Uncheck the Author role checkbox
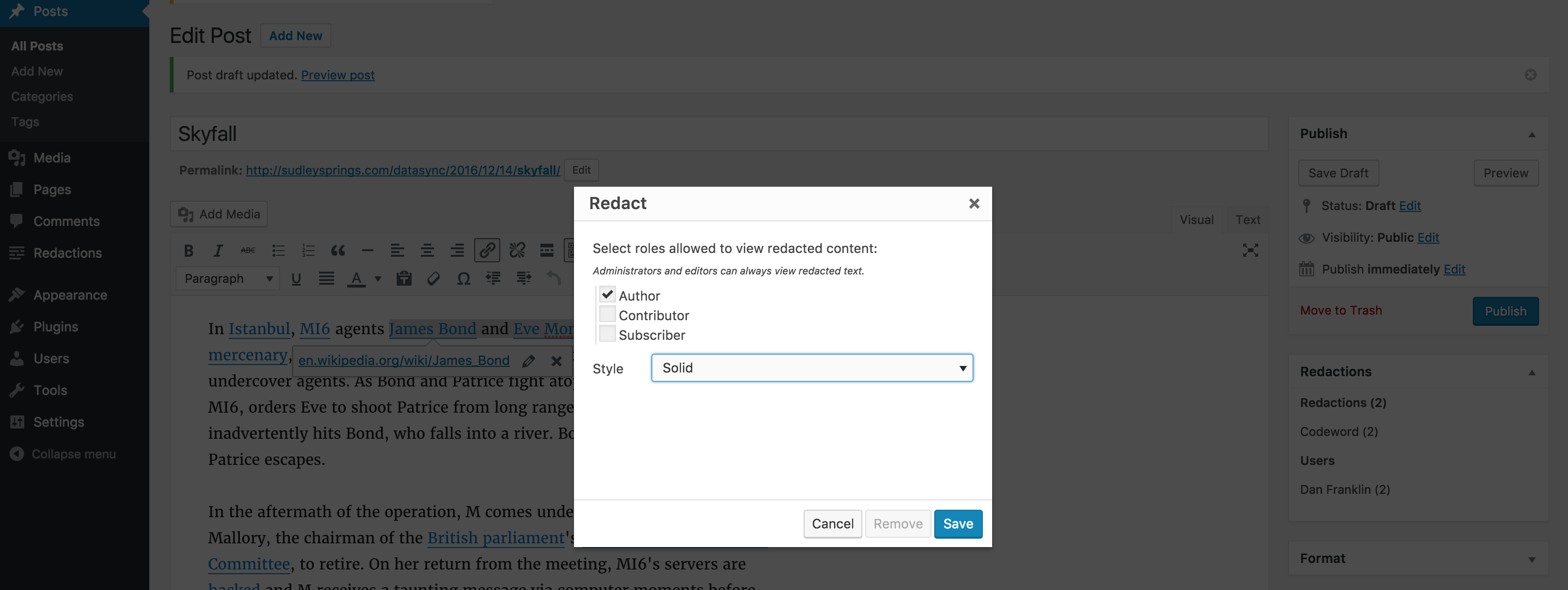This screenshot has width=1568, height=590. pos(607,295)
